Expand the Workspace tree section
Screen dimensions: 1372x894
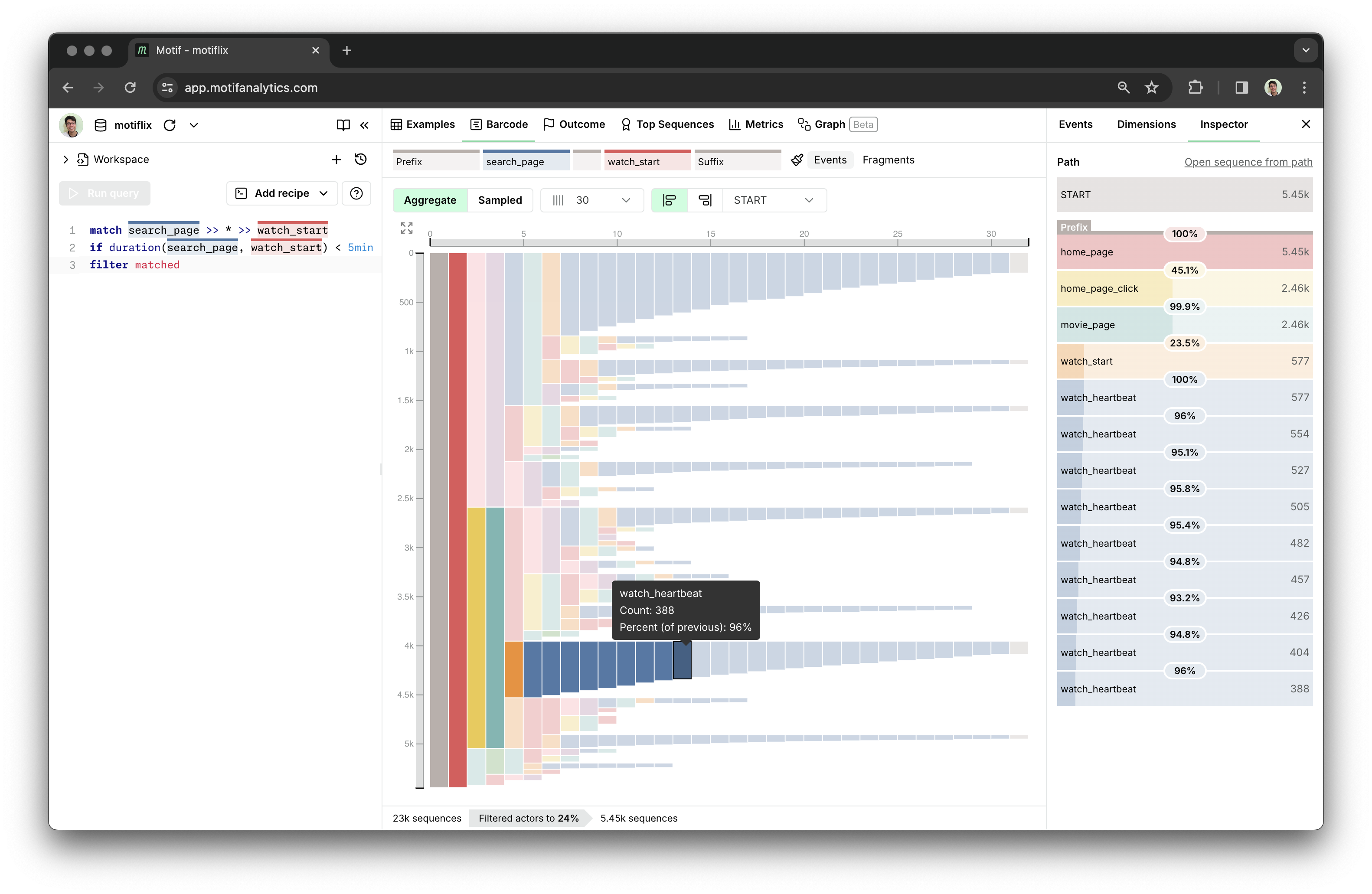[66, 159]
